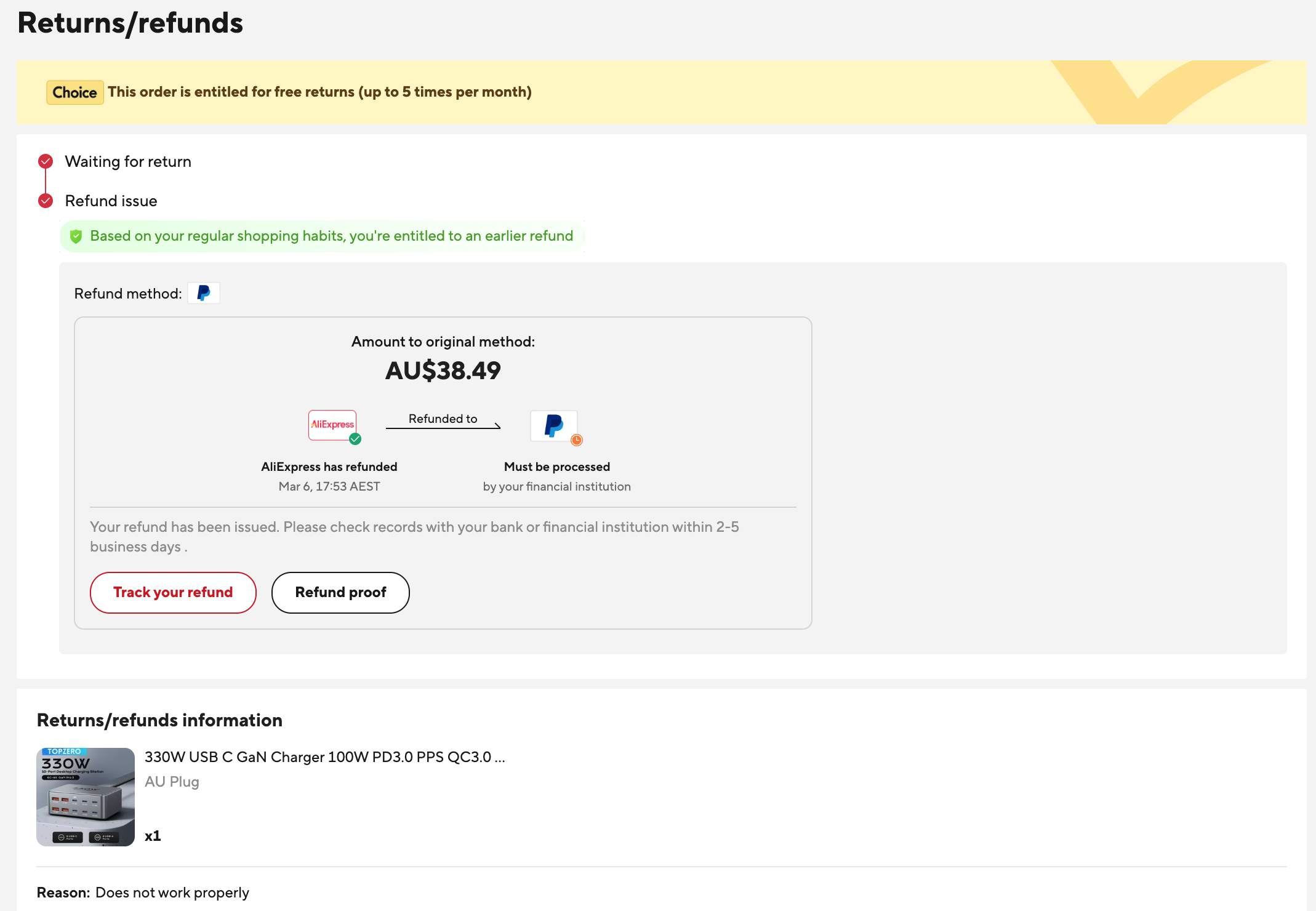Viewport: 1316px width, 911px height.
Task: Click the red check next to Refund issue
Action: (x=46, y=201)
